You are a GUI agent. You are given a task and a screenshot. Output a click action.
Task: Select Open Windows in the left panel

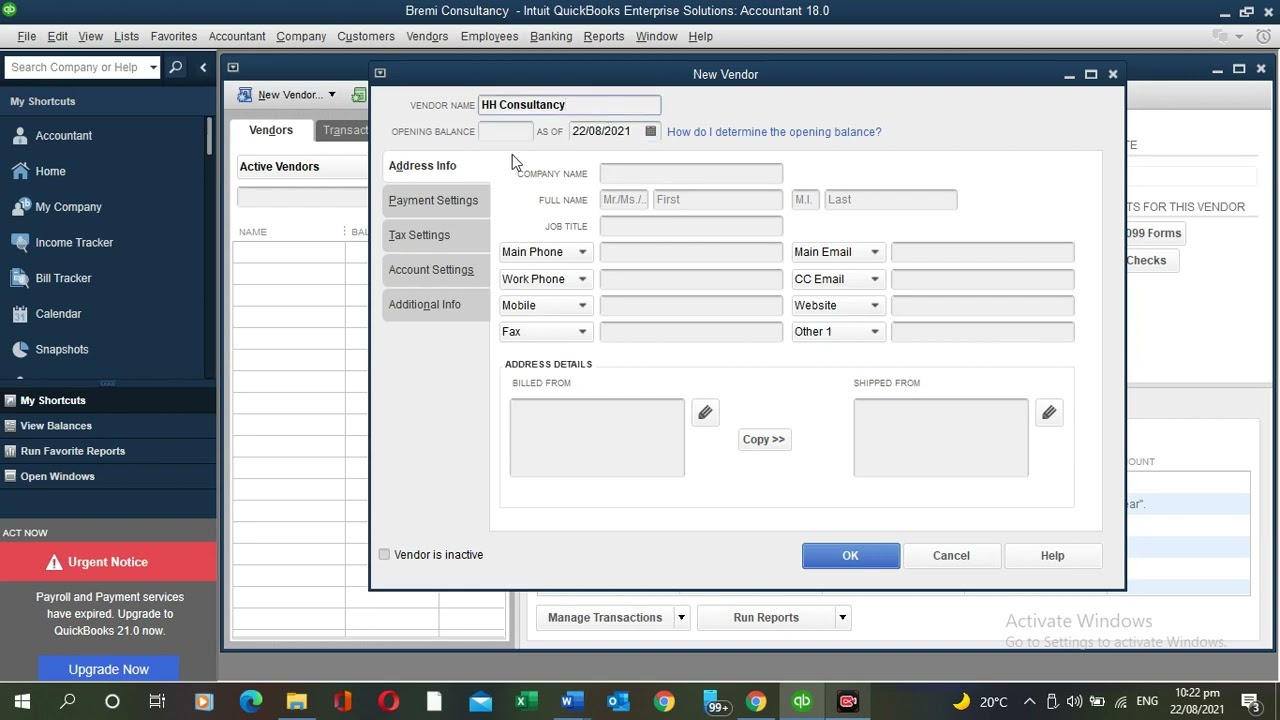tap(57, 476)
